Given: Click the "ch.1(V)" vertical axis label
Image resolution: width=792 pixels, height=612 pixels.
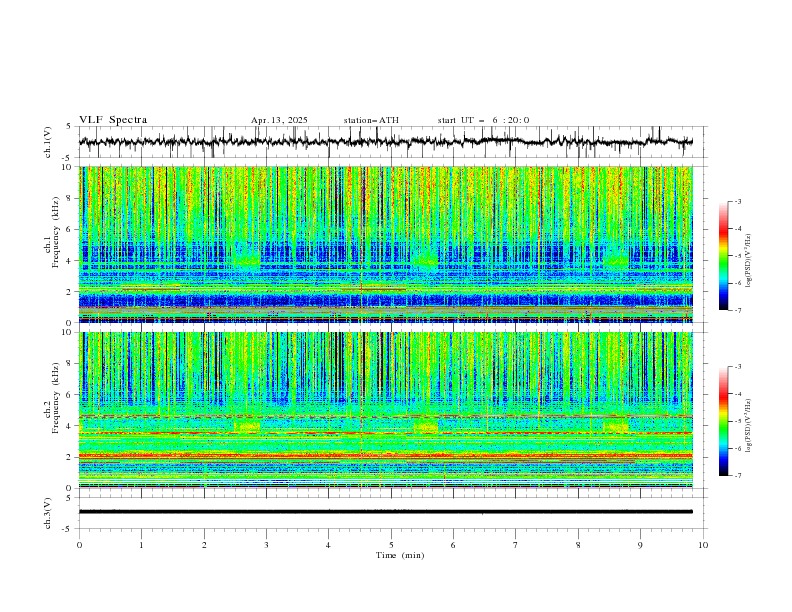Looking at the screenshot, I should [48, 142].
